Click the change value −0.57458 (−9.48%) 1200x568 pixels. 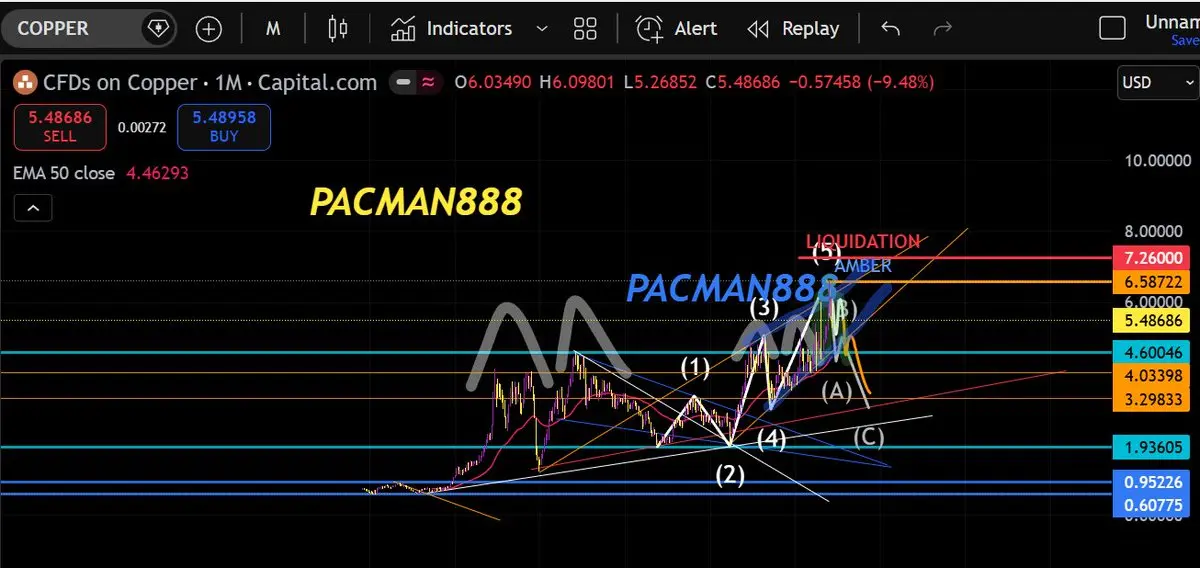point(861,82)
